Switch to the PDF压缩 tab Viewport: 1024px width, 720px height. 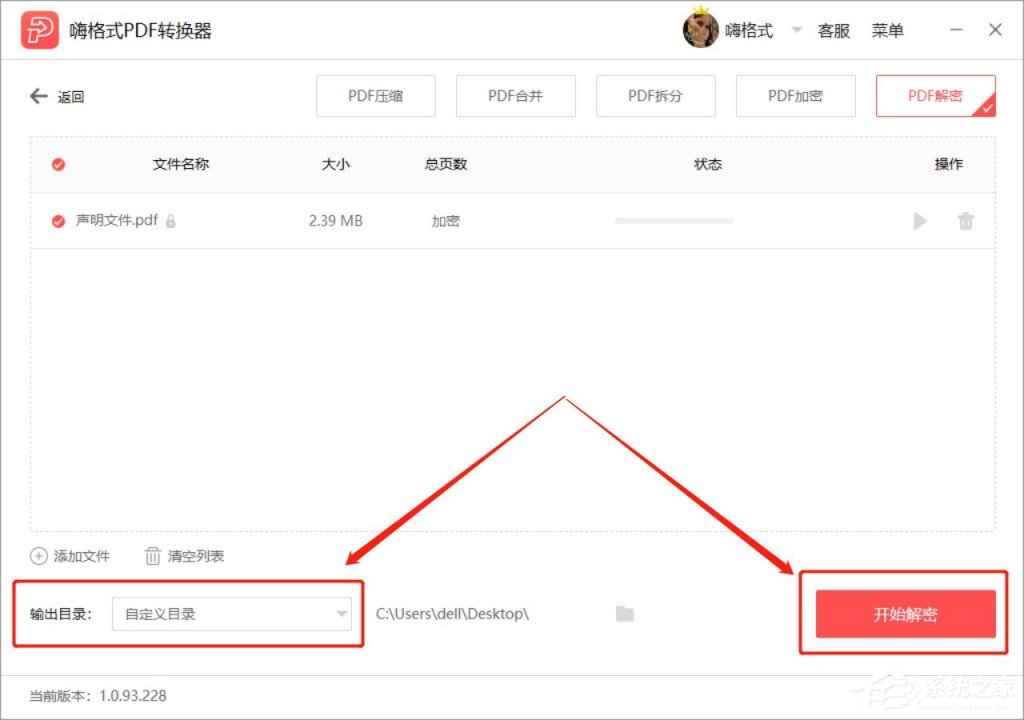click(375, 96)
